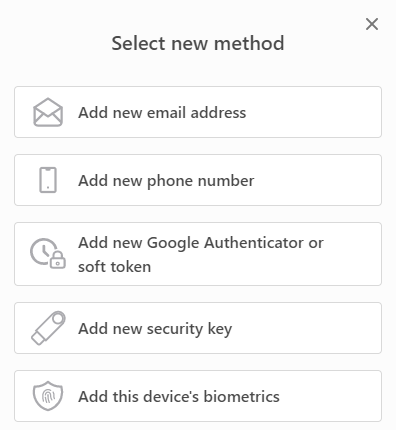Click the smartphone icon
This screenshot has height=430, width=396.
pyautogui.click(x=48, y=180)
